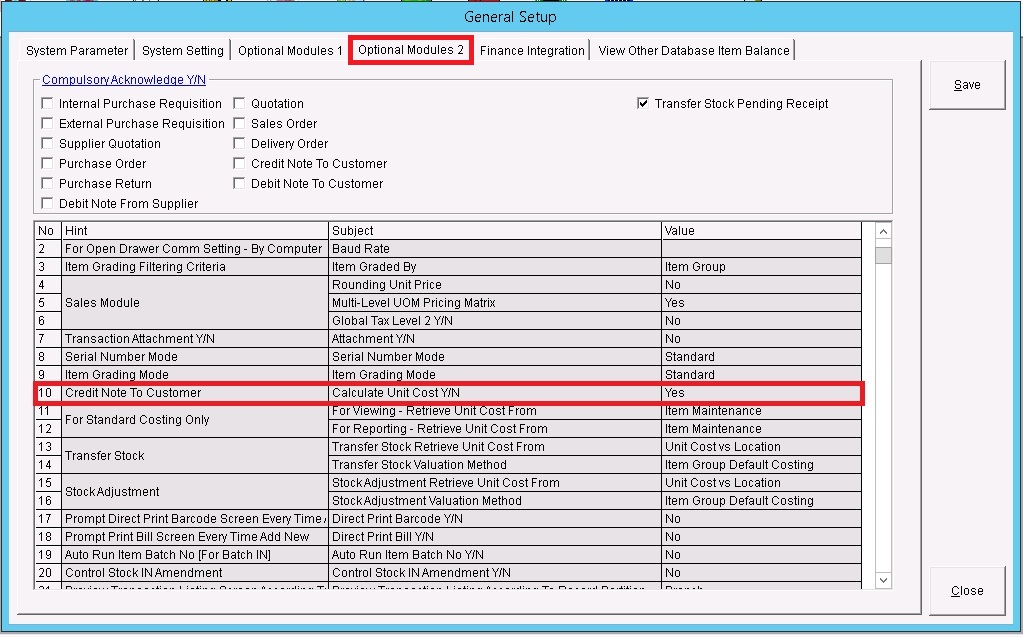Enable the Purchase Order checkbox
Screen dimensions: 1023x637
click(48, 164)
